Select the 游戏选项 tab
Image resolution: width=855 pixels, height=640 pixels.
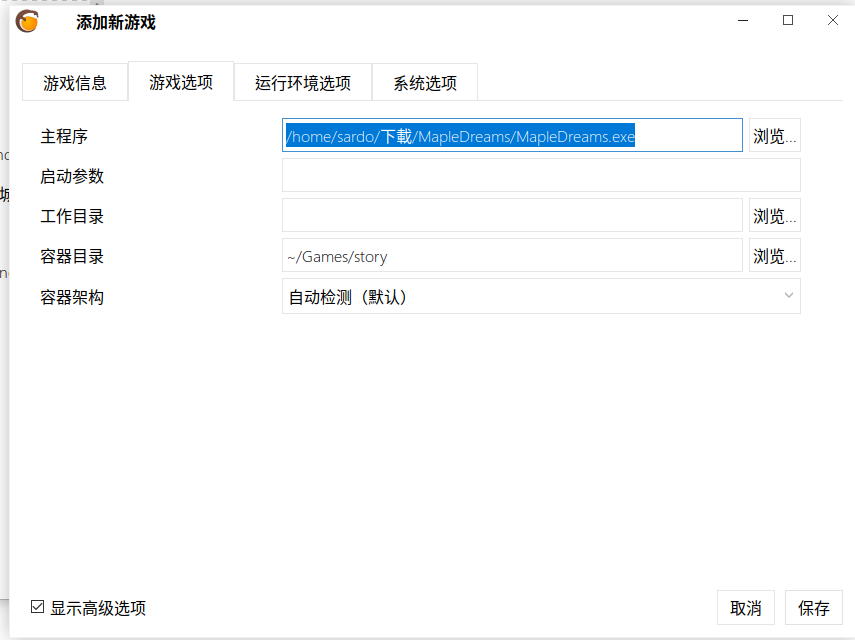(180, 82)
